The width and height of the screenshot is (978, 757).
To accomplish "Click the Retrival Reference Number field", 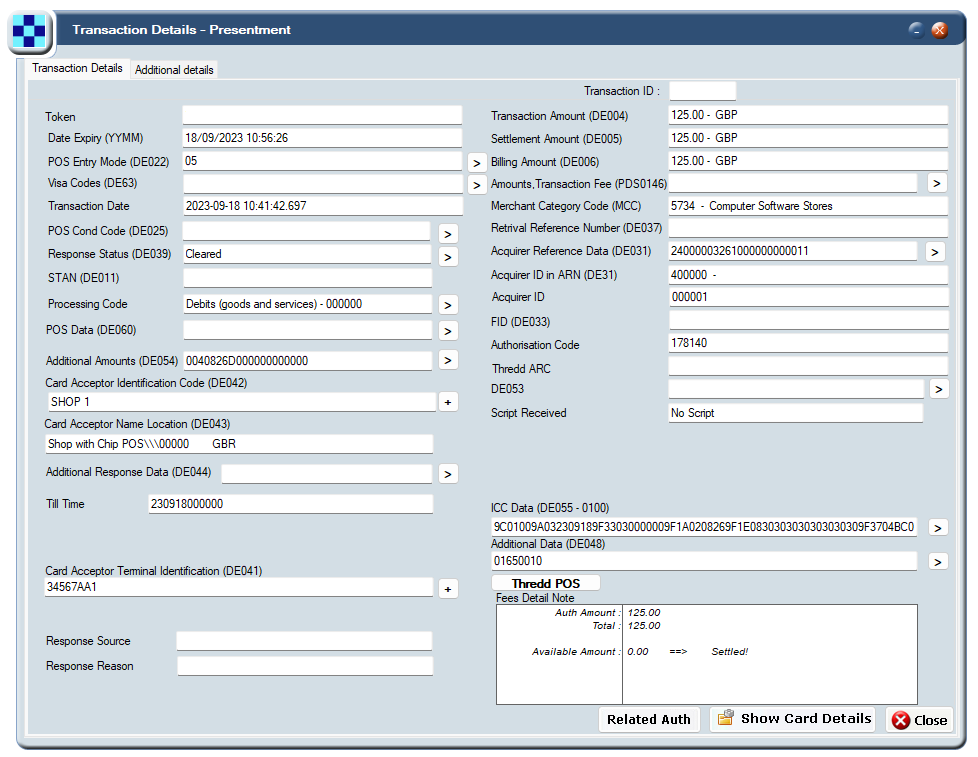I will 808,228.
